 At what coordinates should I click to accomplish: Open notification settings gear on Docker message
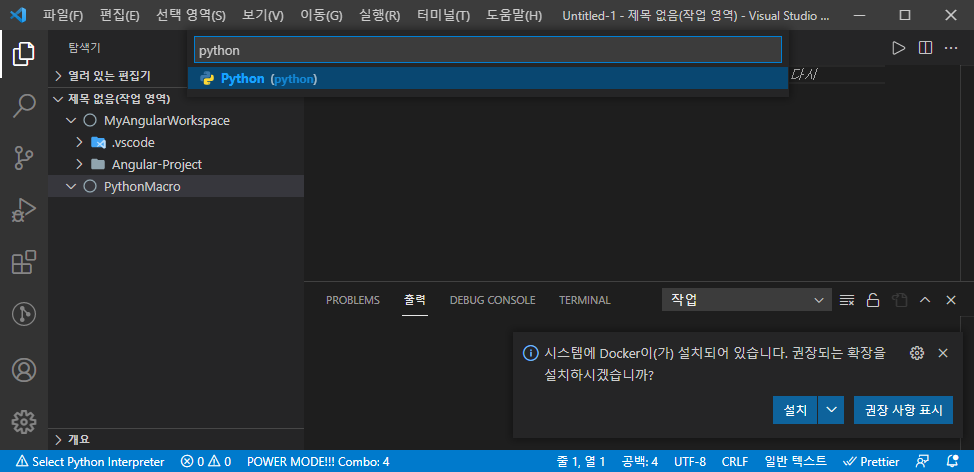click(916, 353)
